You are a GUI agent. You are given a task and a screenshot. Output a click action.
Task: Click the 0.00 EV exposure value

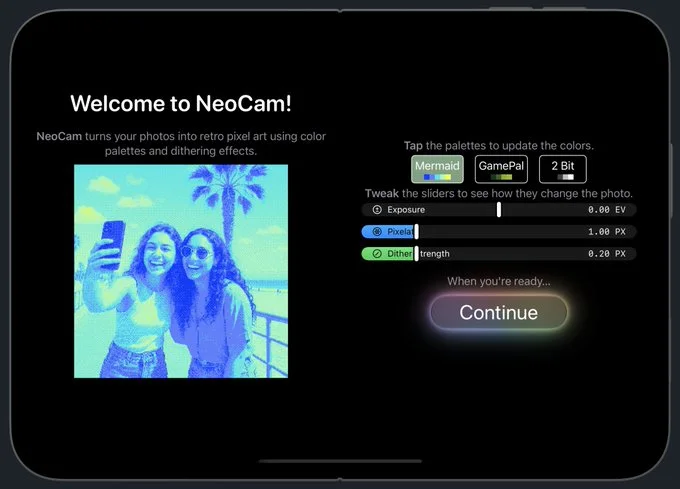[607, 210]
